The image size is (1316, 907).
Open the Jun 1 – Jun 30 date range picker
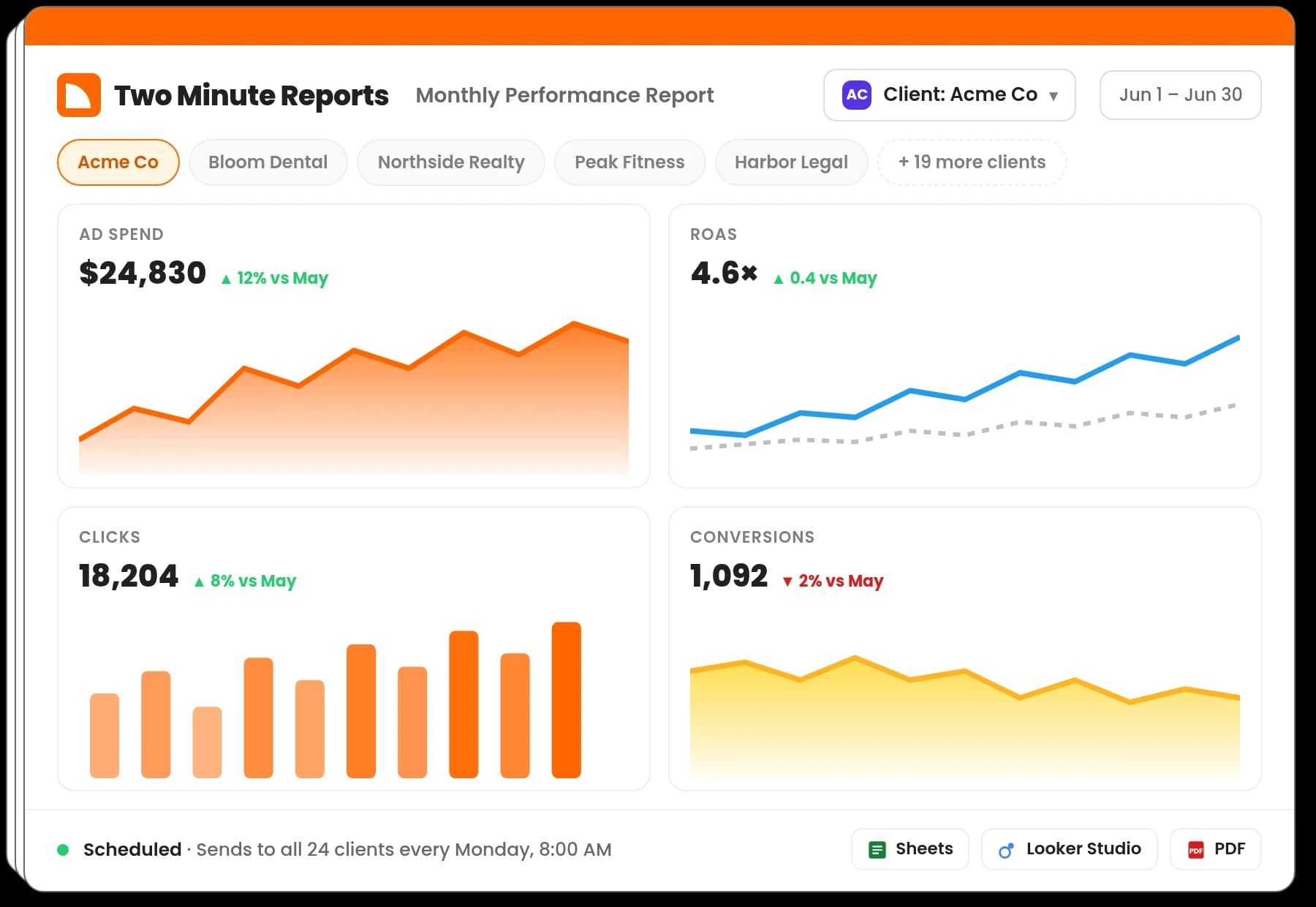pos(1180,95)
